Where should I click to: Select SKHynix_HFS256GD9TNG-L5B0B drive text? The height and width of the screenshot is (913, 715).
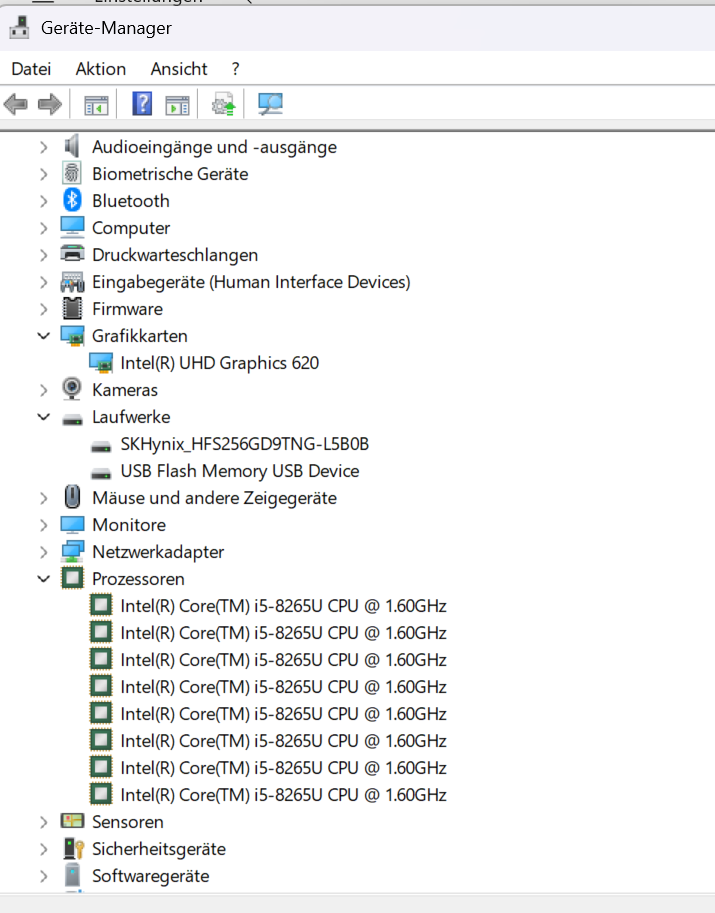coord(245,444)
